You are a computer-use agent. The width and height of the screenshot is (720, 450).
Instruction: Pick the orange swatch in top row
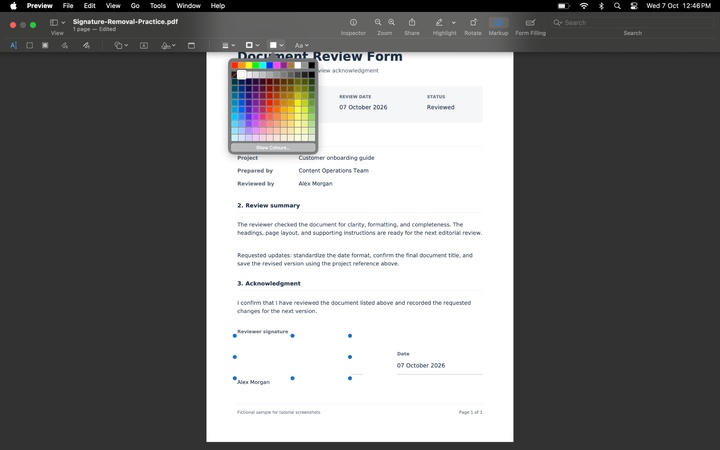[242, 65]
